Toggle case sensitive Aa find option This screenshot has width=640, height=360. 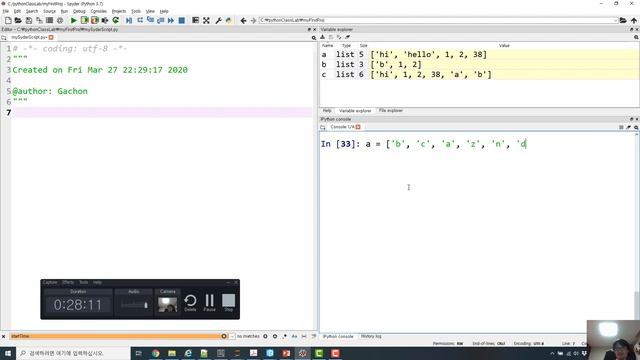tap(294, 336)
